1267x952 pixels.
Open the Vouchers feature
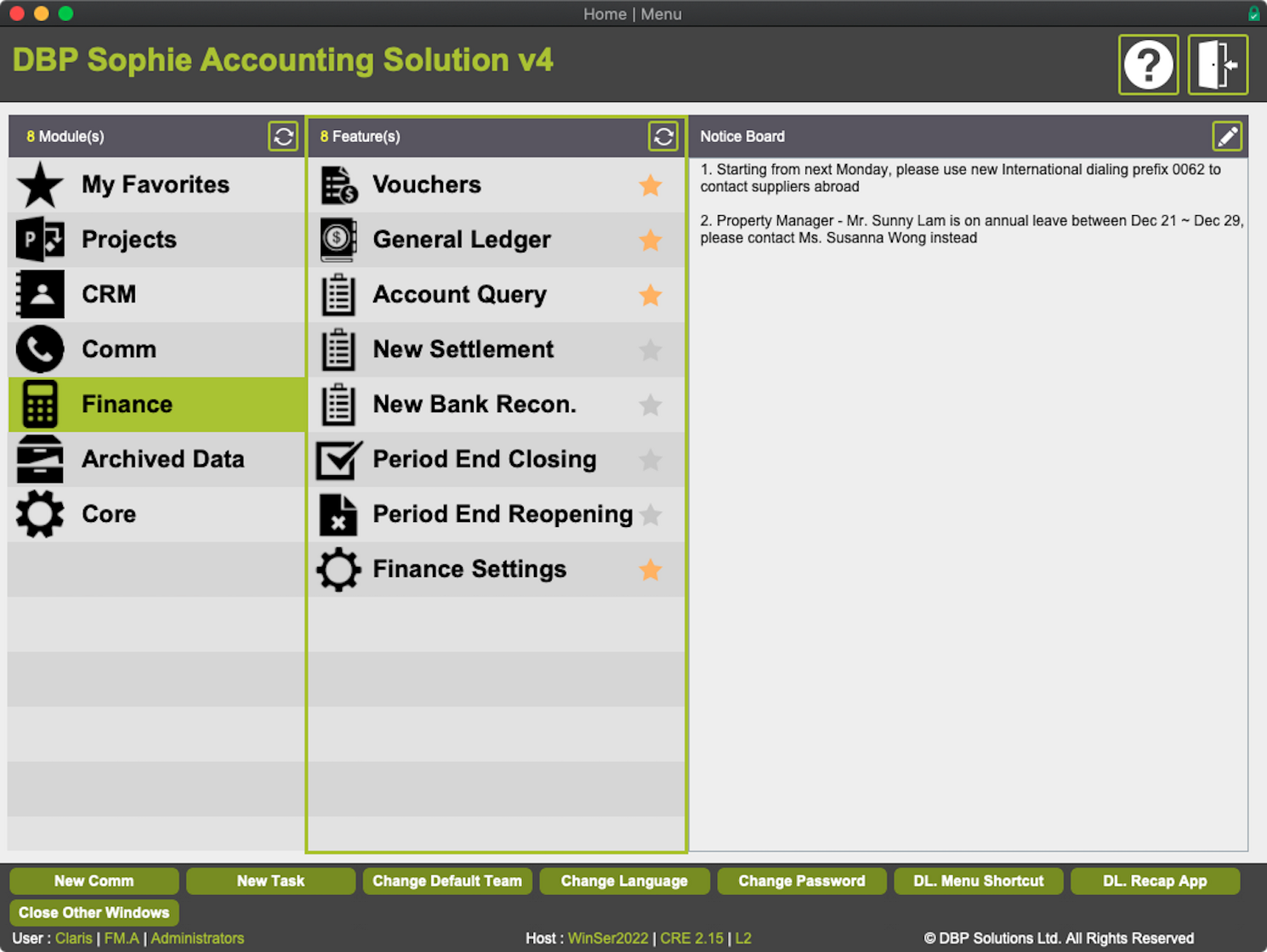(x=497, y=184)
